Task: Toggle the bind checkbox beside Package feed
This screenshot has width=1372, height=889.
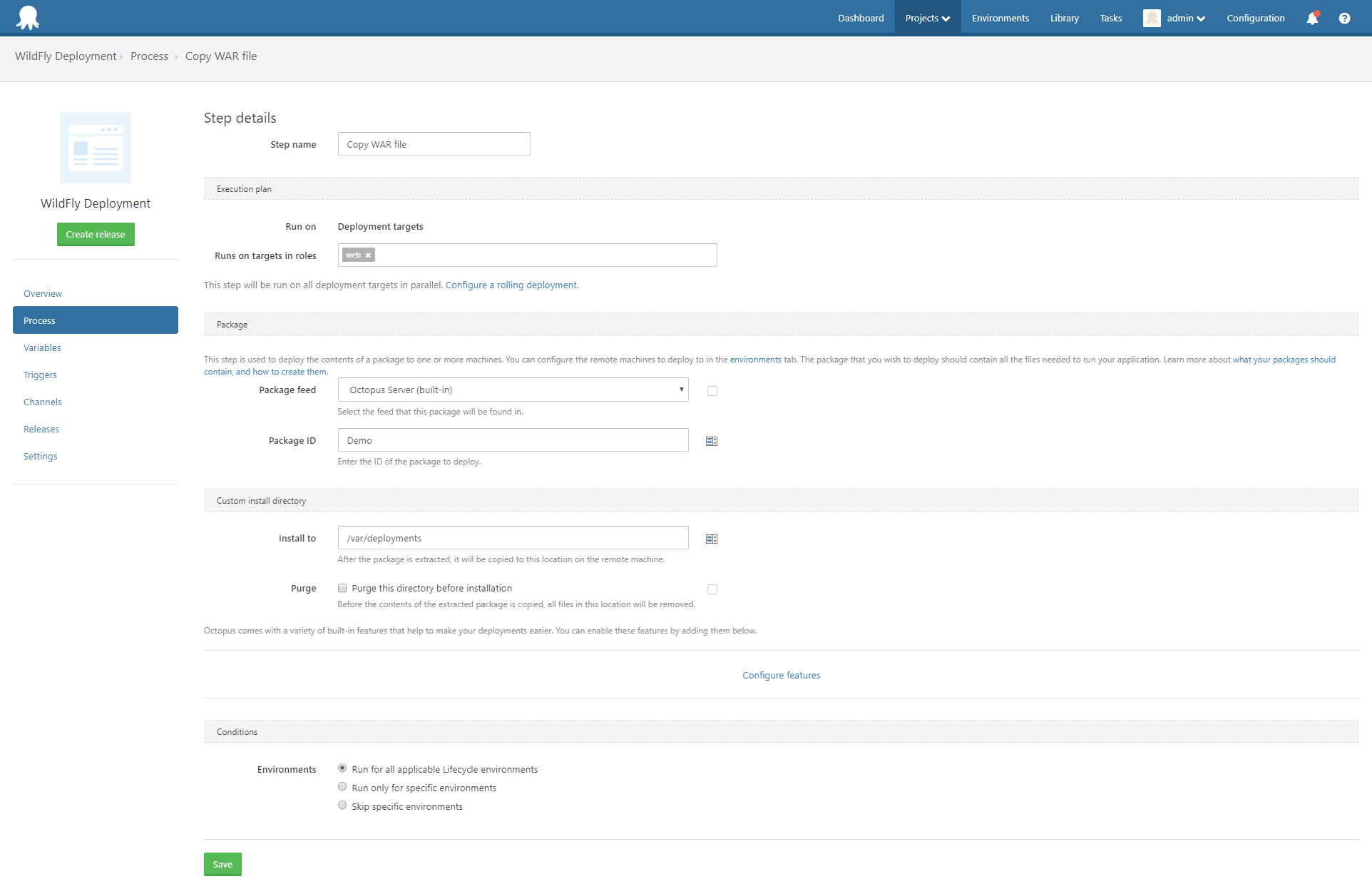Action: click(712, 391)
